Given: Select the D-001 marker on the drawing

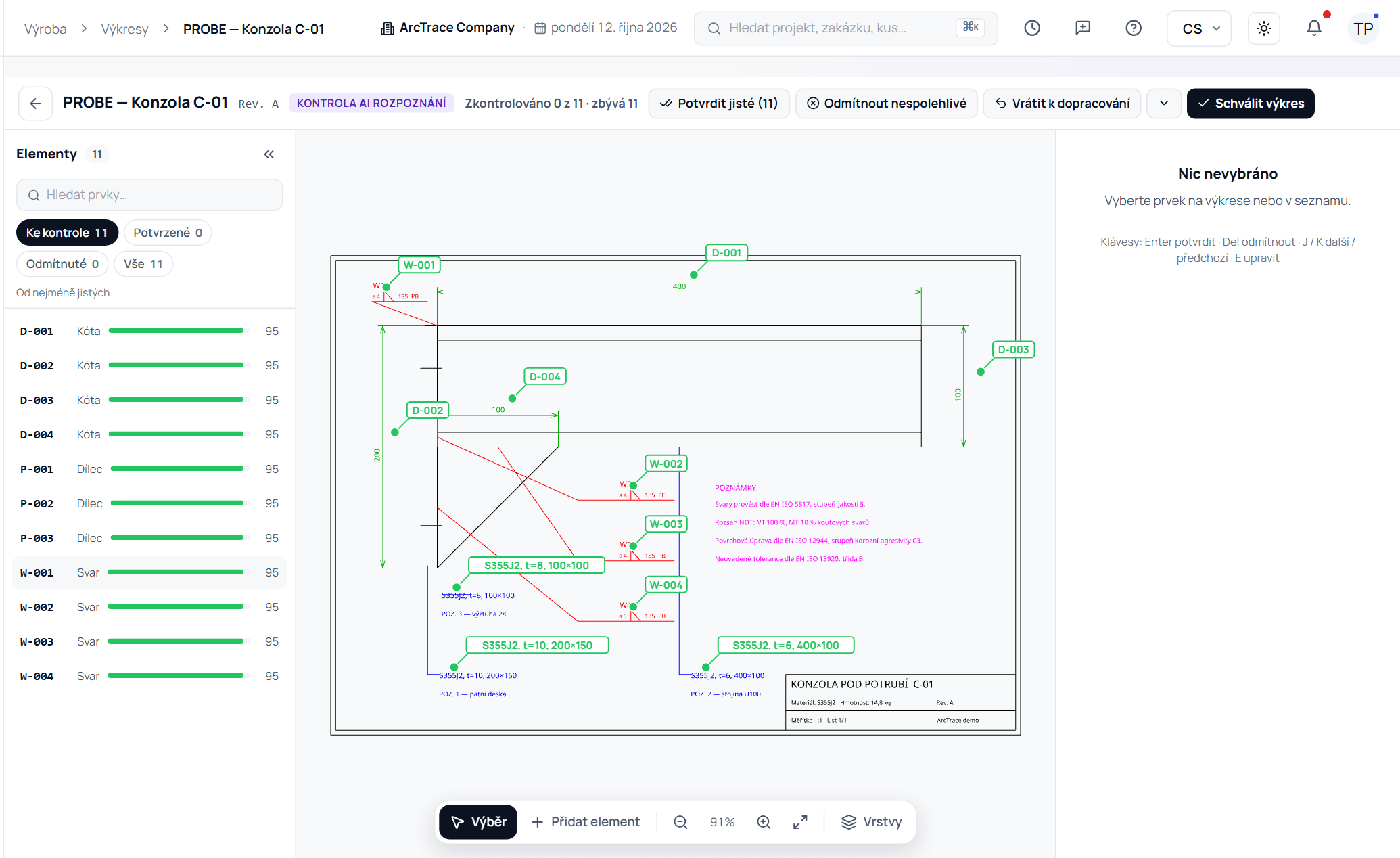Looking at the screenshot, I should (726, 252).
